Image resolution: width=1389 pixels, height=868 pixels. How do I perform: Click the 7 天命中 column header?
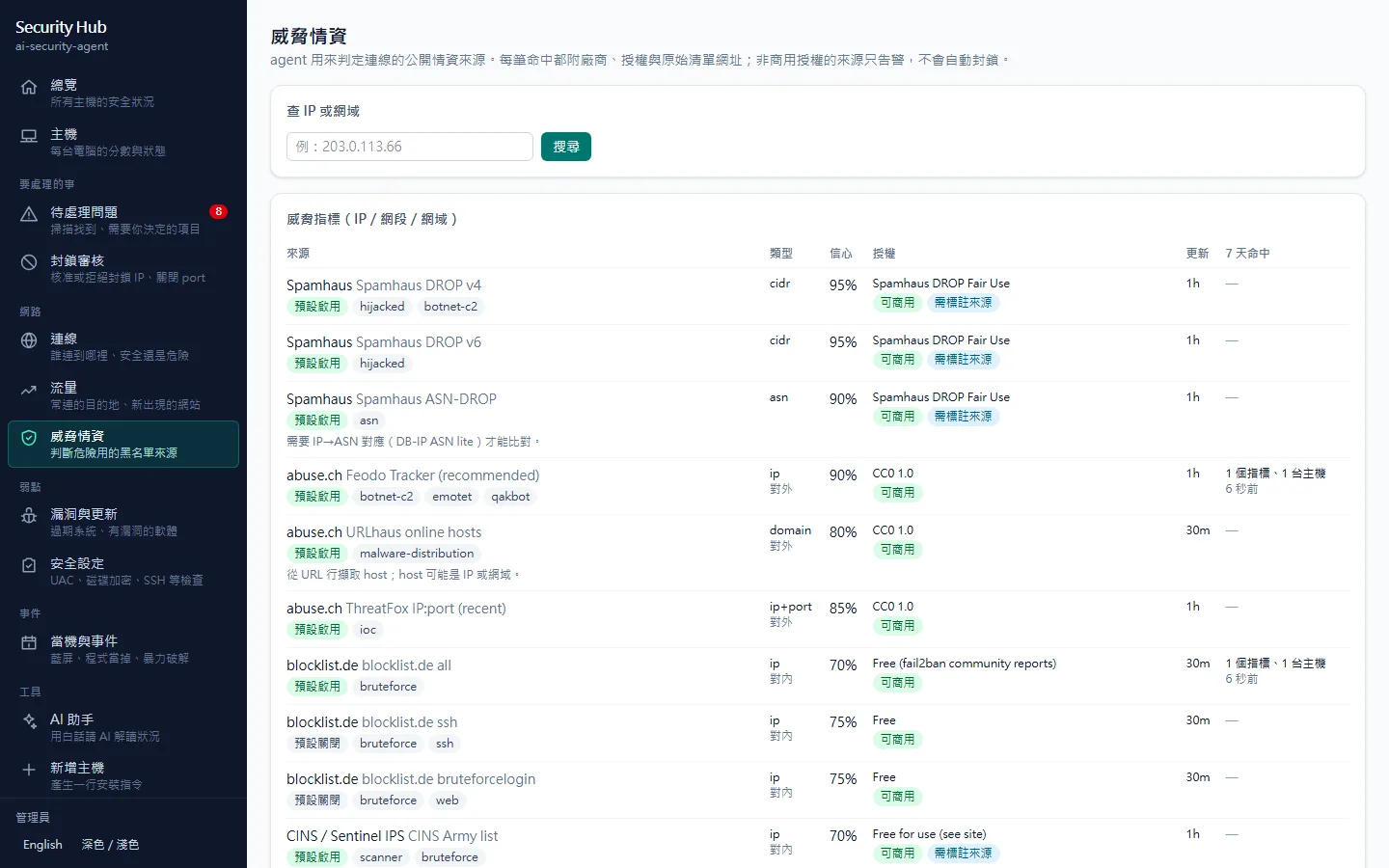1247,254
